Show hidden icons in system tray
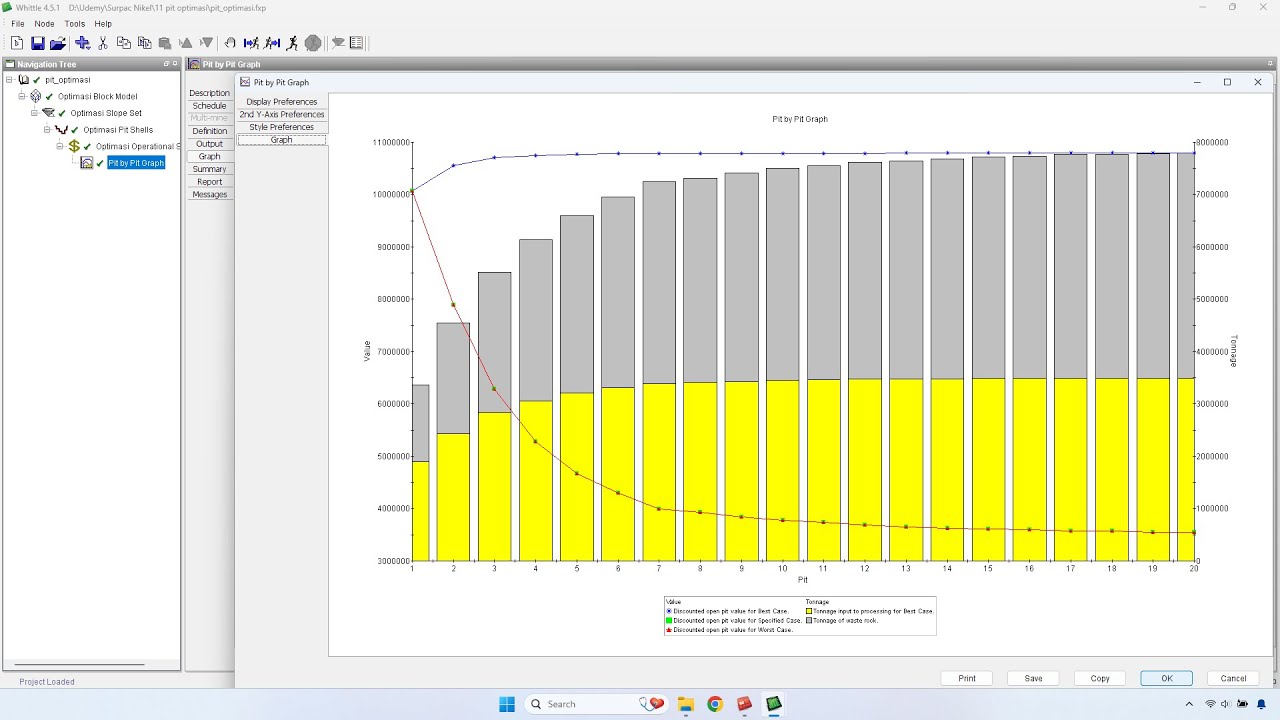Screen dimensions: 1280x720 coord(1189,704)
